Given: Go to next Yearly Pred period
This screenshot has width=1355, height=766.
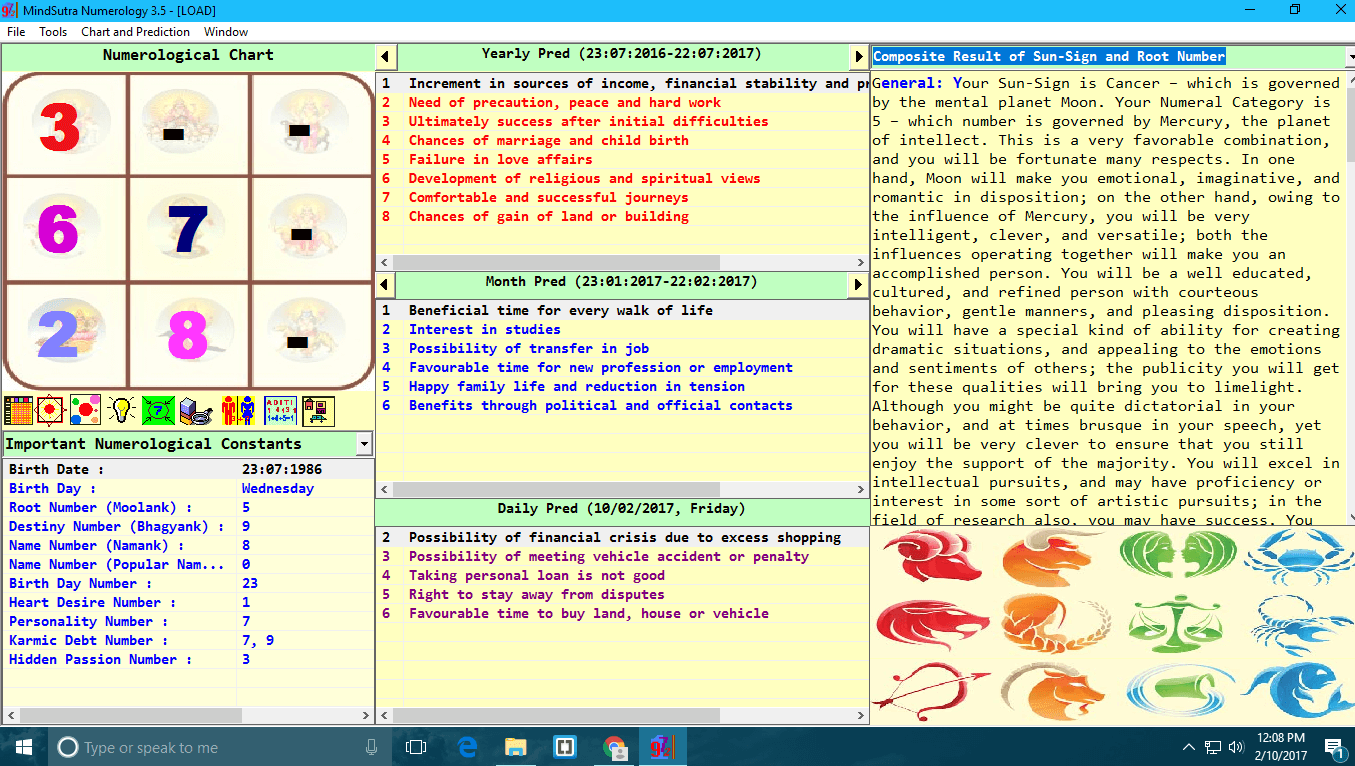Looking at the screenshot, I should [859, 57].
